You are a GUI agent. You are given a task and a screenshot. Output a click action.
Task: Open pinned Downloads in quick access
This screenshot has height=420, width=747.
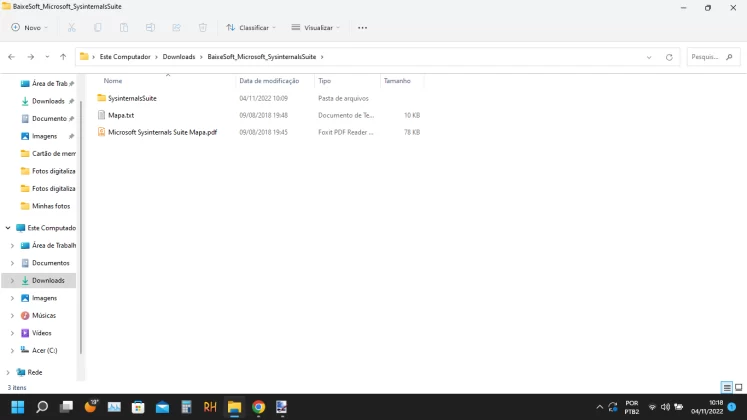[48, 101]
